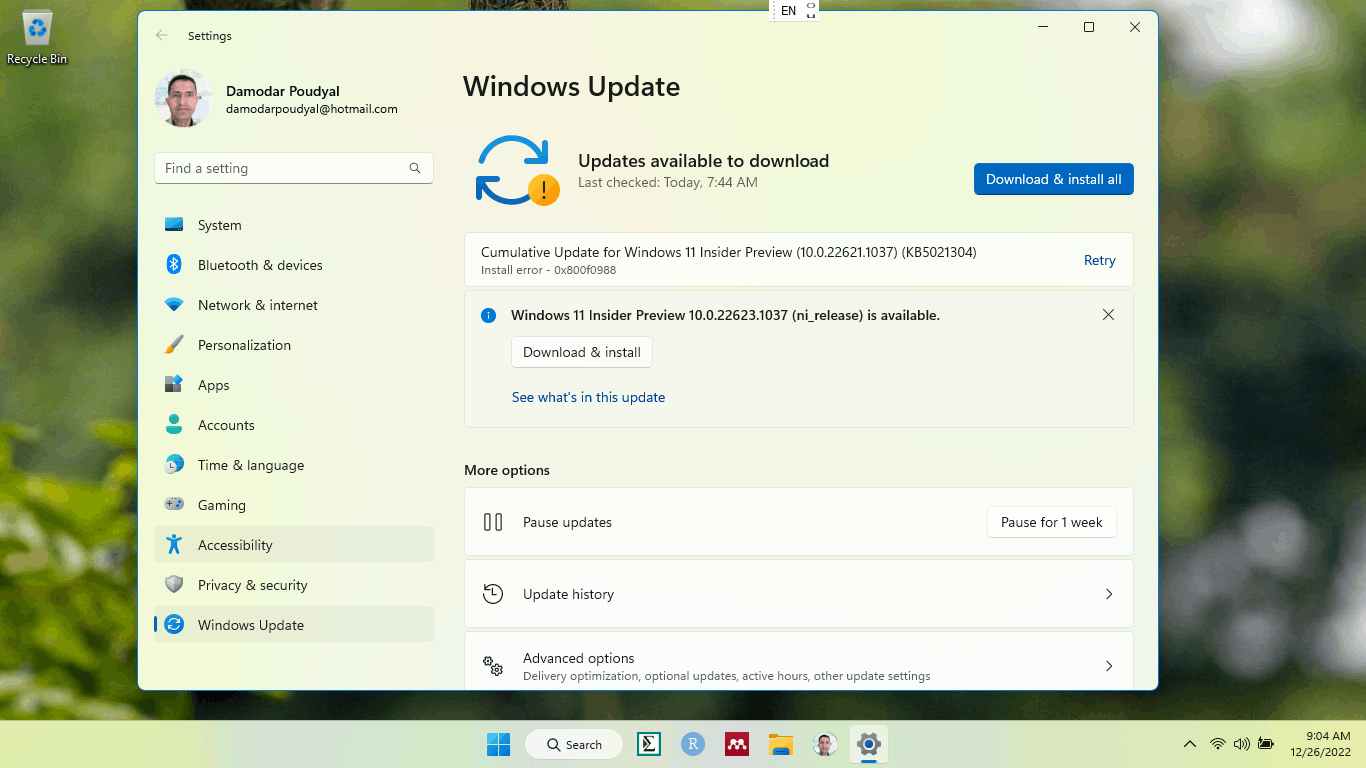The height and width of the screenshot is (768, 1366).
Task: Click the Pause updates pause icon
Action: [x=493, y=522]
